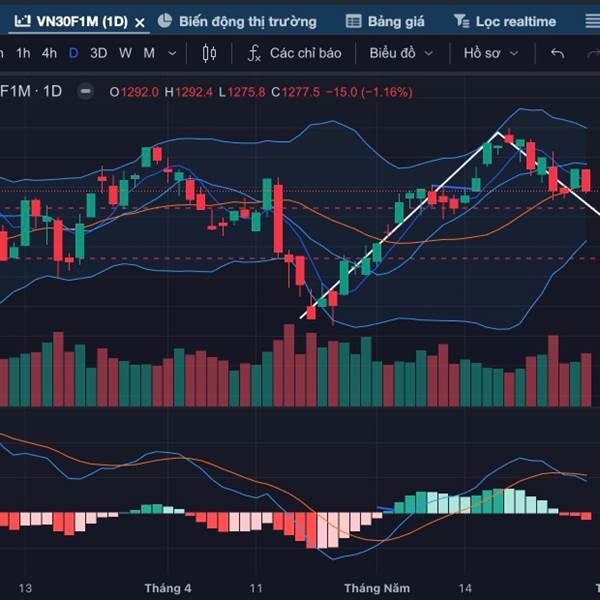The image size is (600, 600).
Task: Click the table icon beside Bảng giá
Action: coord(353,21)
